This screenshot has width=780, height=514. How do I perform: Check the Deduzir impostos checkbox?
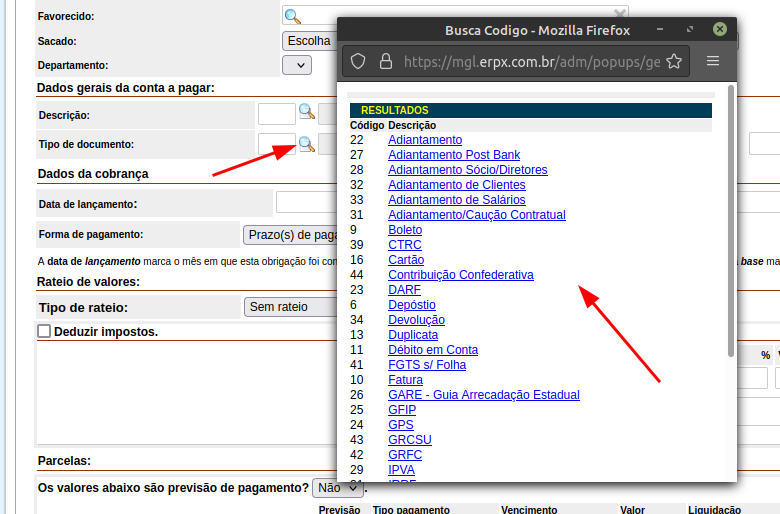tap(44, 331)
